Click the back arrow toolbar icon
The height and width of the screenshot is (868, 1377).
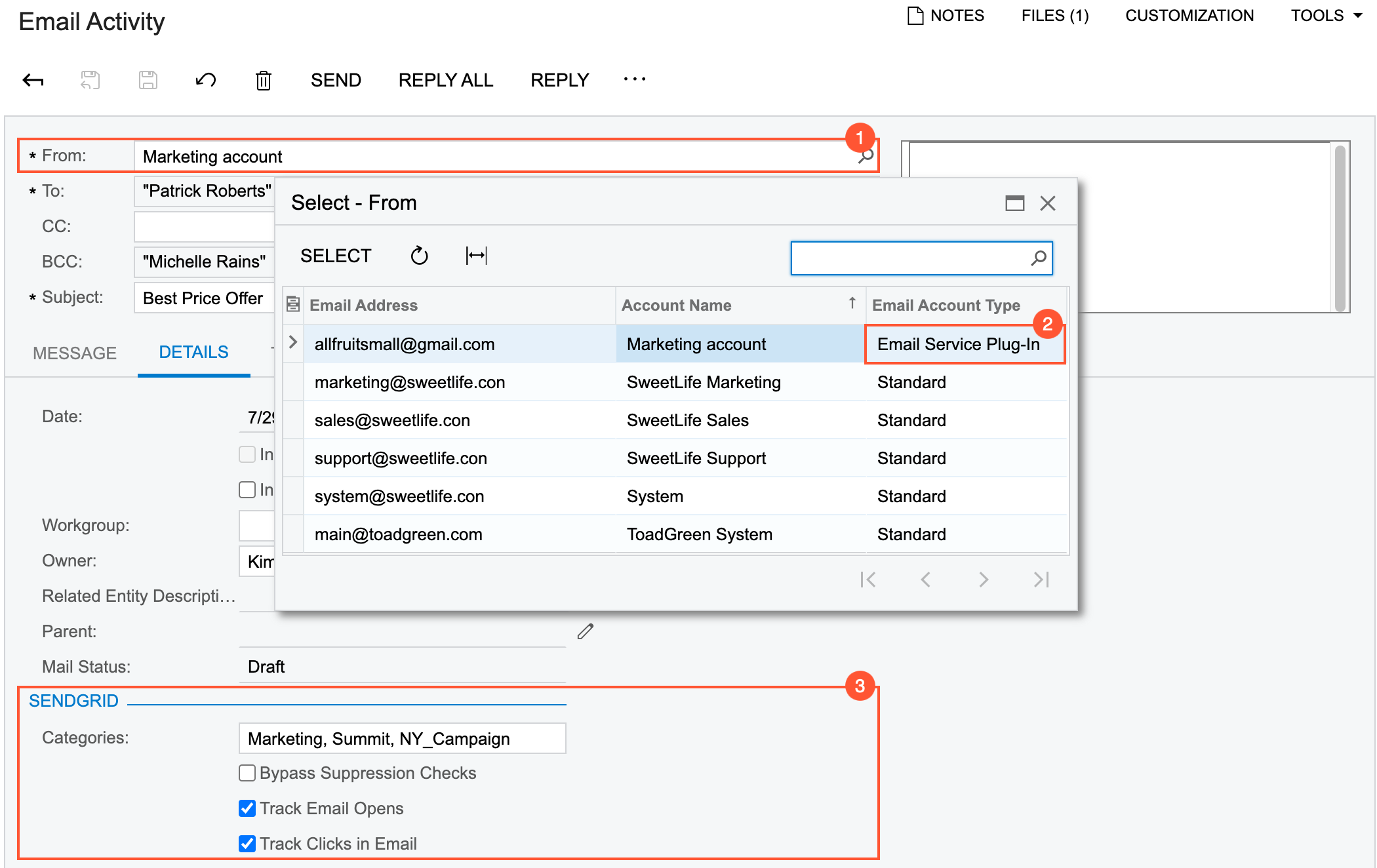click(x=33, y=80)
